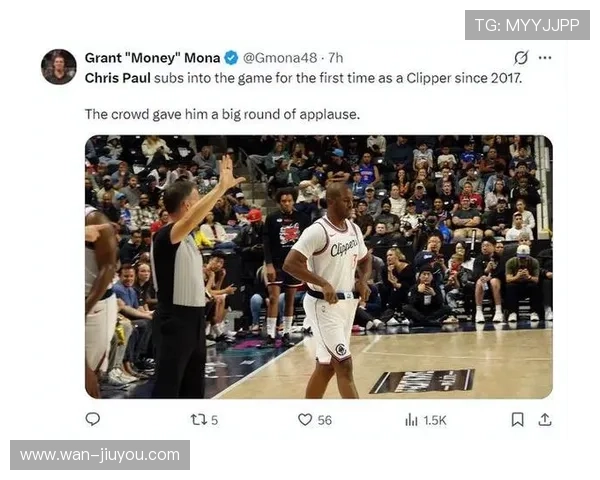
Task: Click the 1.5K views count
Action: [x=435, y=420]
